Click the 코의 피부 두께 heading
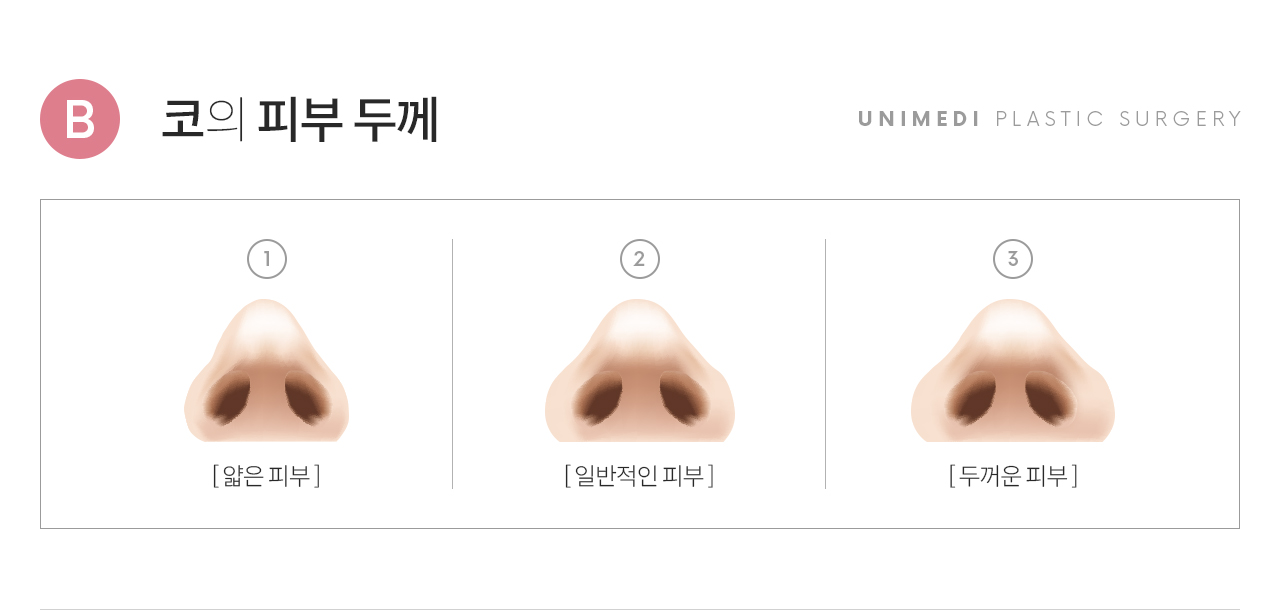Screen dimensions: 1280x610 tap(300, 119)
